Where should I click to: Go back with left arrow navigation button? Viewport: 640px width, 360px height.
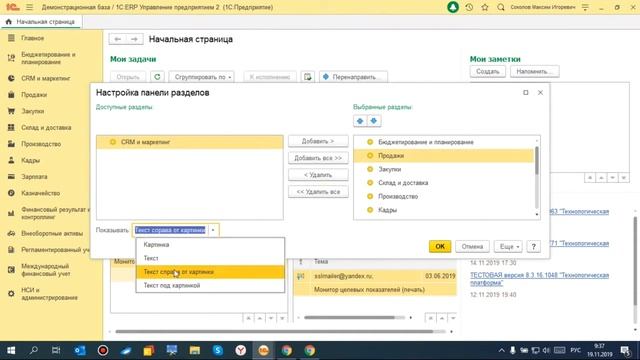point(118,39)
